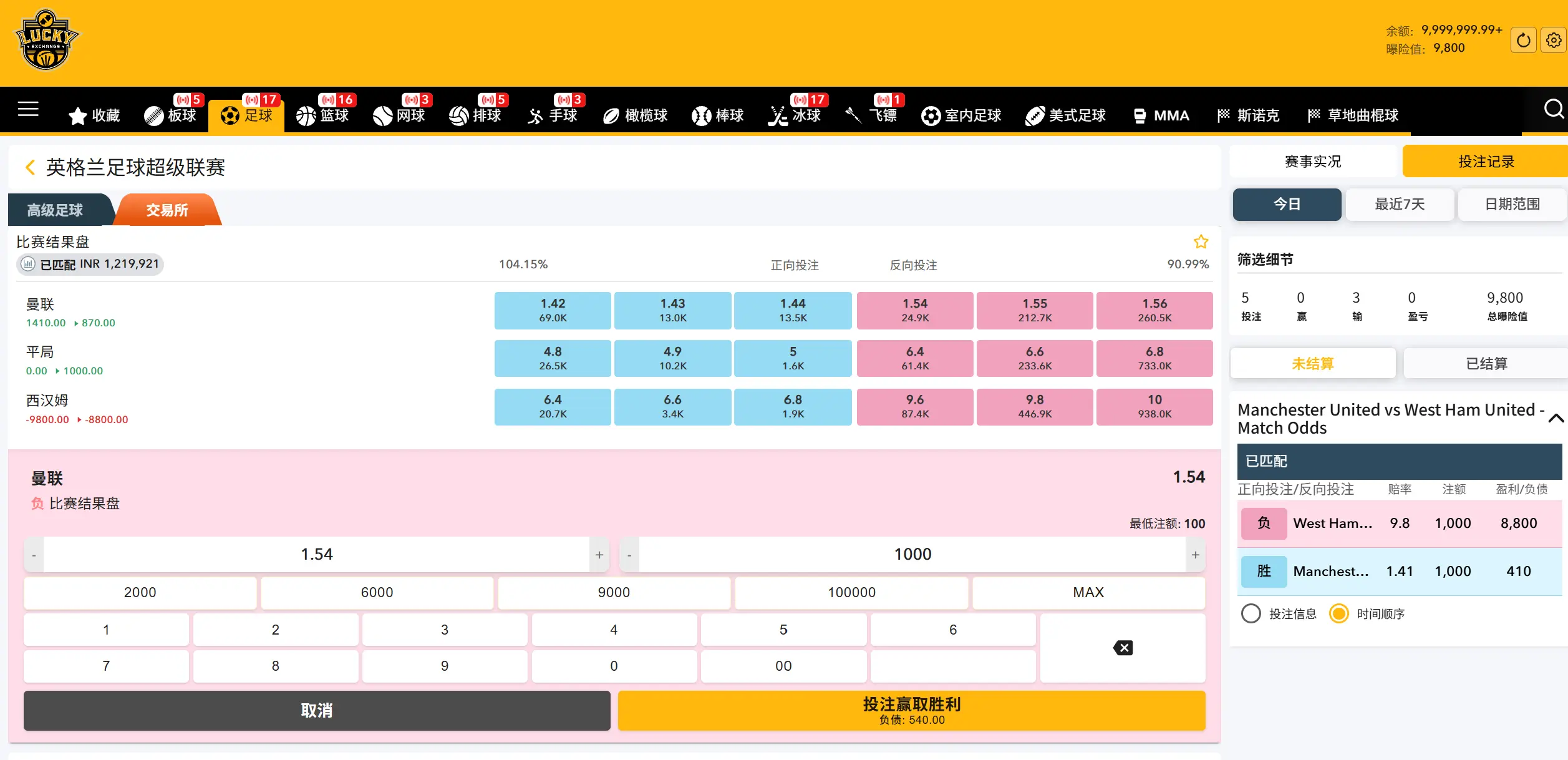Image resolution: width=1568 pixels, height=760 pixels.
Task: Select Darts (飞镖) sport
Action: point(872,115)
